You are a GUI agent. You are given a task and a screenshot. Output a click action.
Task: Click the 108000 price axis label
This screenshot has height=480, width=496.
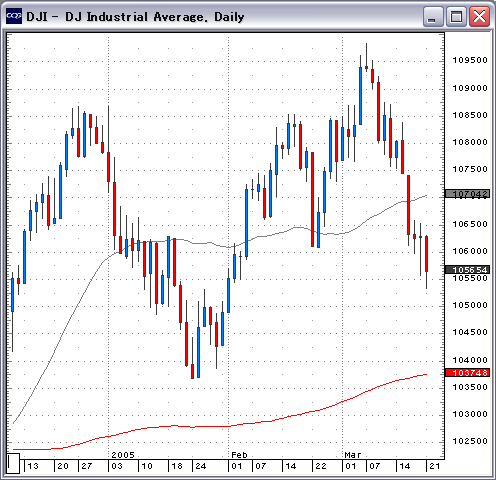[x=470, y=142]
